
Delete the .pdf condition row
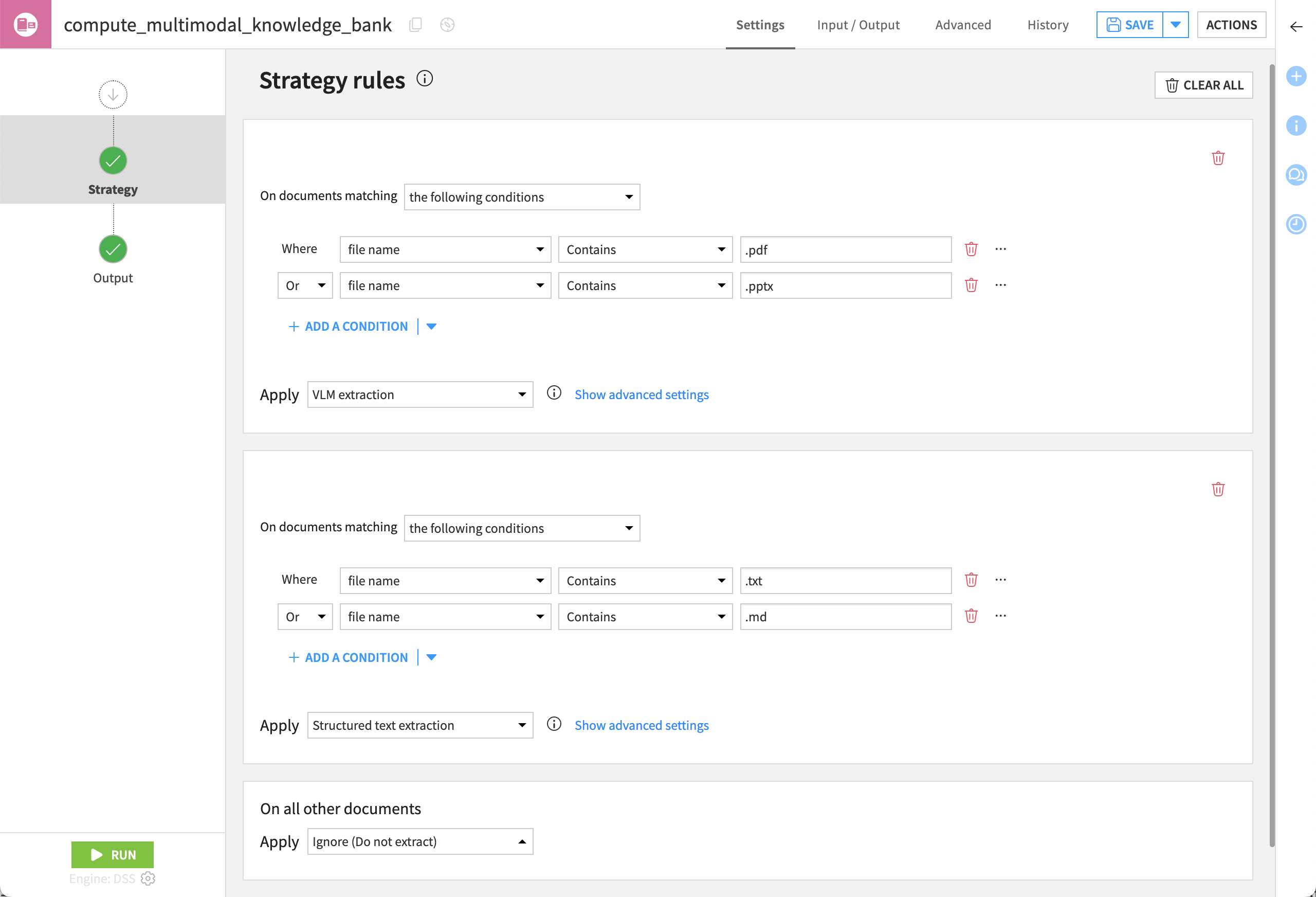coord(971,249)
